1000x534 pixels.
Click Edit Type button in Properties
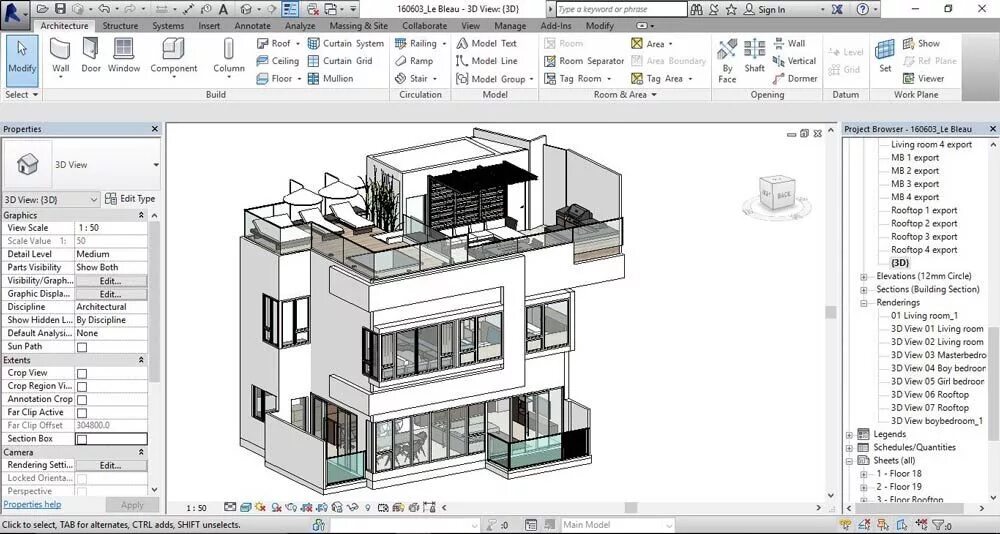(130, 199)
